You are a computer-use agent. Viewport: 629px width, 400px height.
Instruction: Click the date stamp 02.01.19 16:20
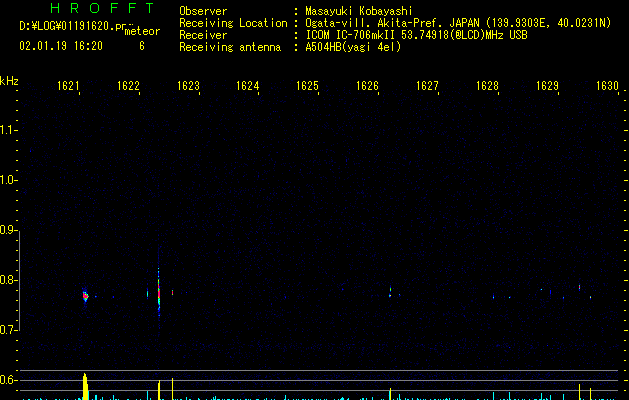[x=61, y=46]
